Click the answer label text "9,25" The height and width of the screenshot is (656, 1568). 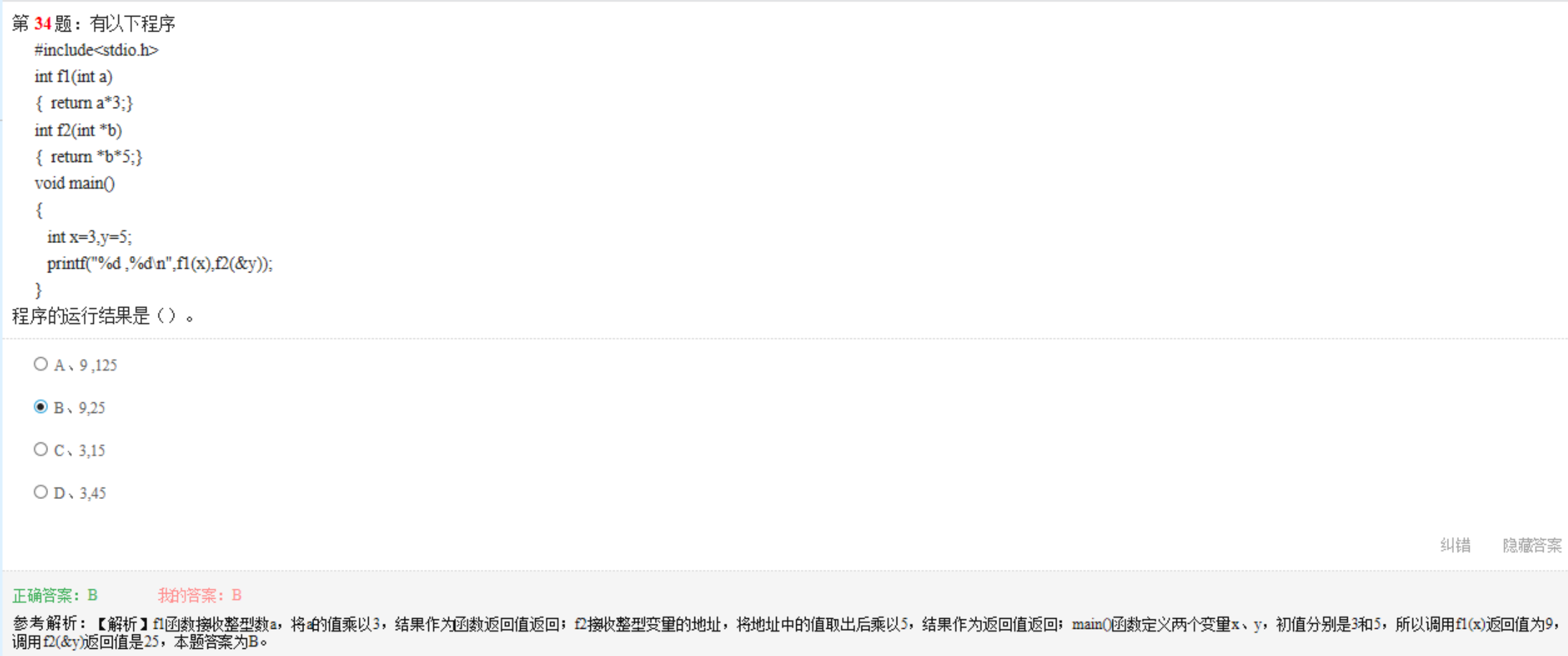coord(92,408)
